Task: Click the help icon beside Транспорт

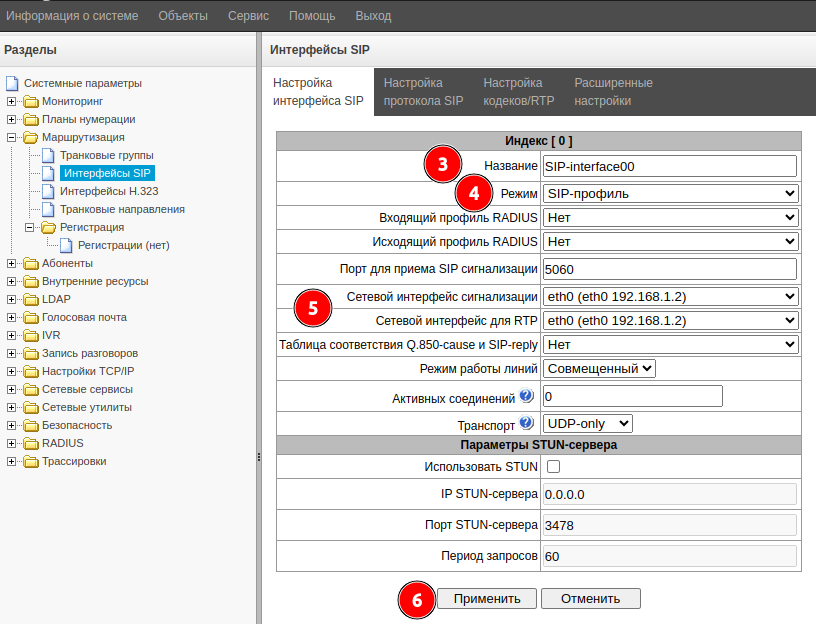Action: (526, 423)
